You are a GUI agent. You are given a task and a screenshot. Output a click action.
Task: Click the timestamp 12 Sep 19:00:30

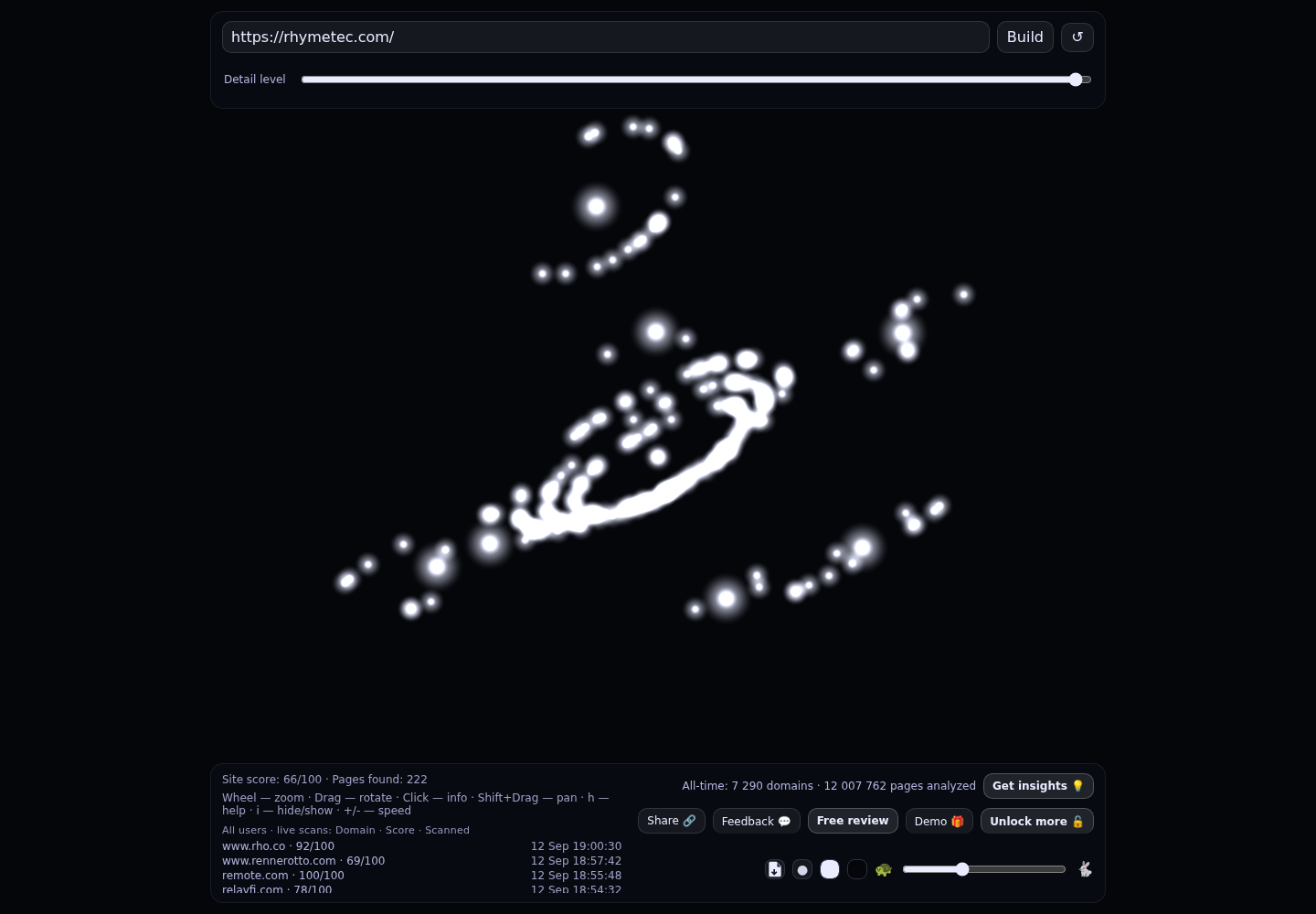(x=576, y=846)
